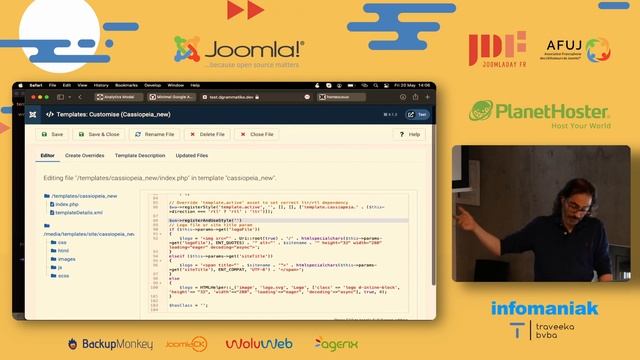The height and width of the screenshot is (360, 640).
Task: Click the reader icon in the address bar
Action: click(307, 97)
